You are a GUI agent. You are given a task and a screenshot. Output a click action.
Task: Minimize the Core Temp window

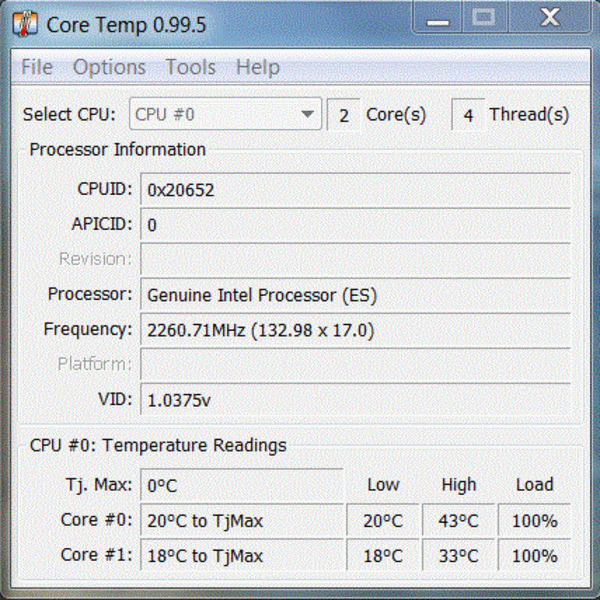(438, 18)
